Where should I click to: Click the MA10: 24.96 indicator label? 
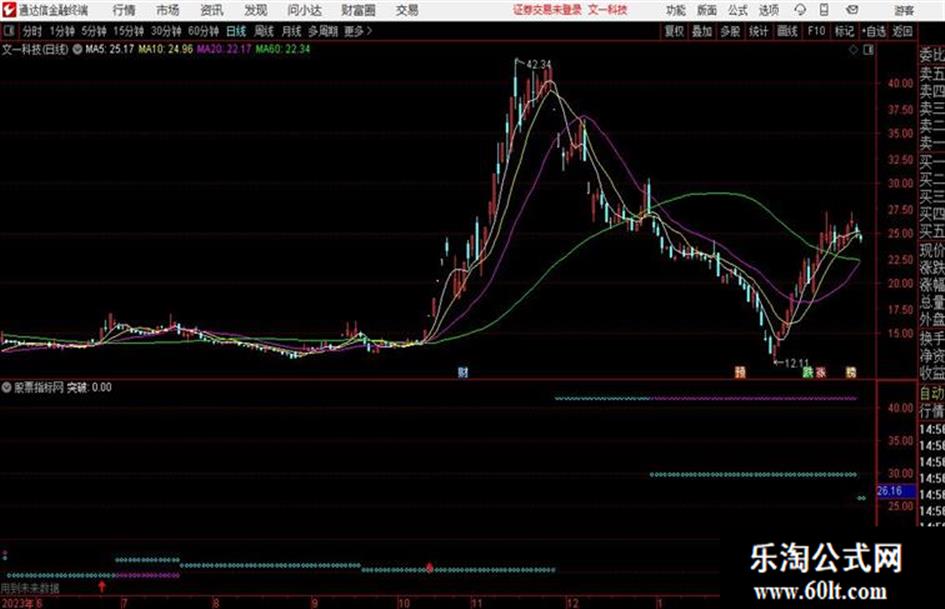pyautogui.click(x=166, y=49)
